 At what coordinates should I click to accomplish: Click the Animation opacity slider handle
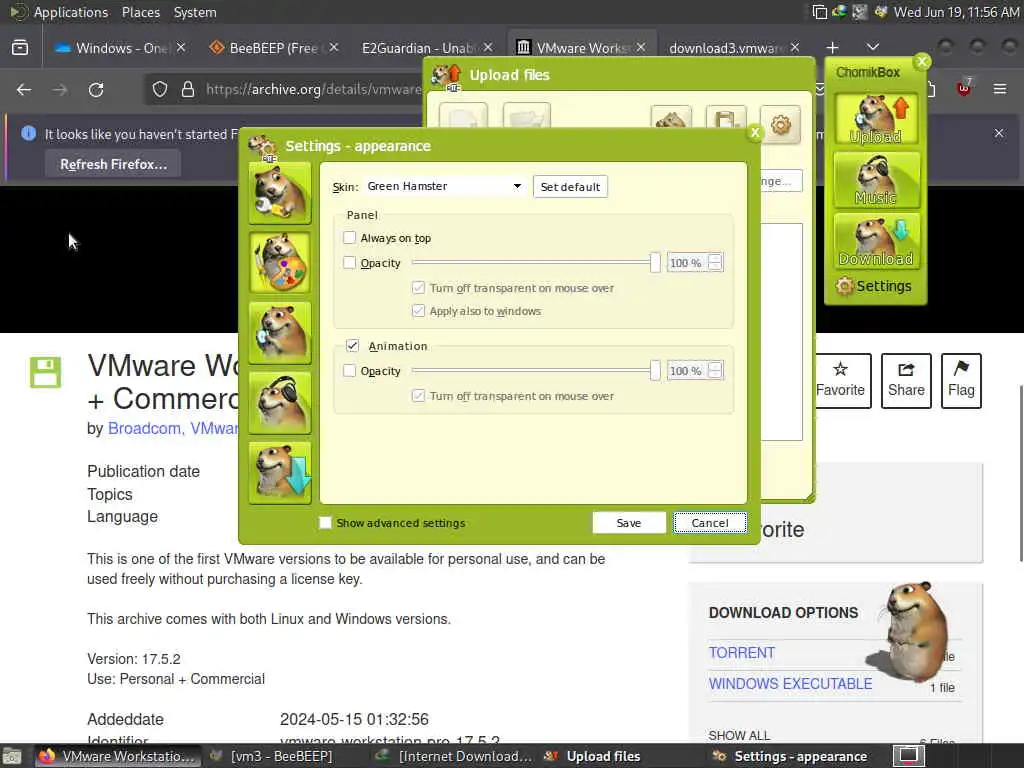(655, 370)
